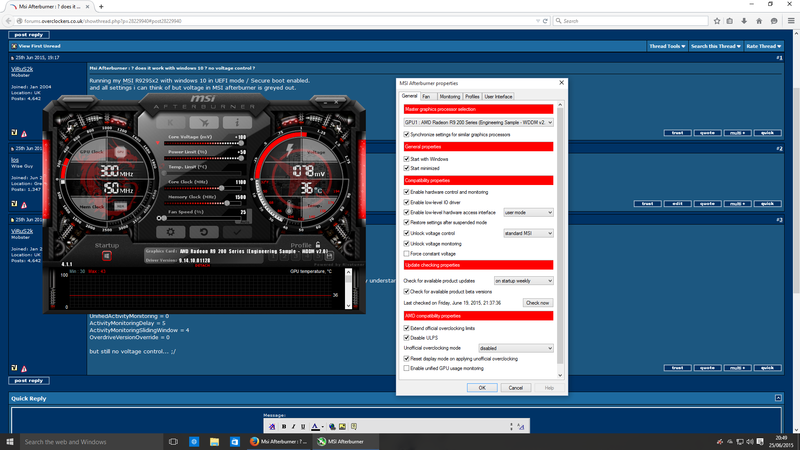Open Task View on the taskbar
Viewport: 800px width, 450px height.
click(x=173, y=442)
